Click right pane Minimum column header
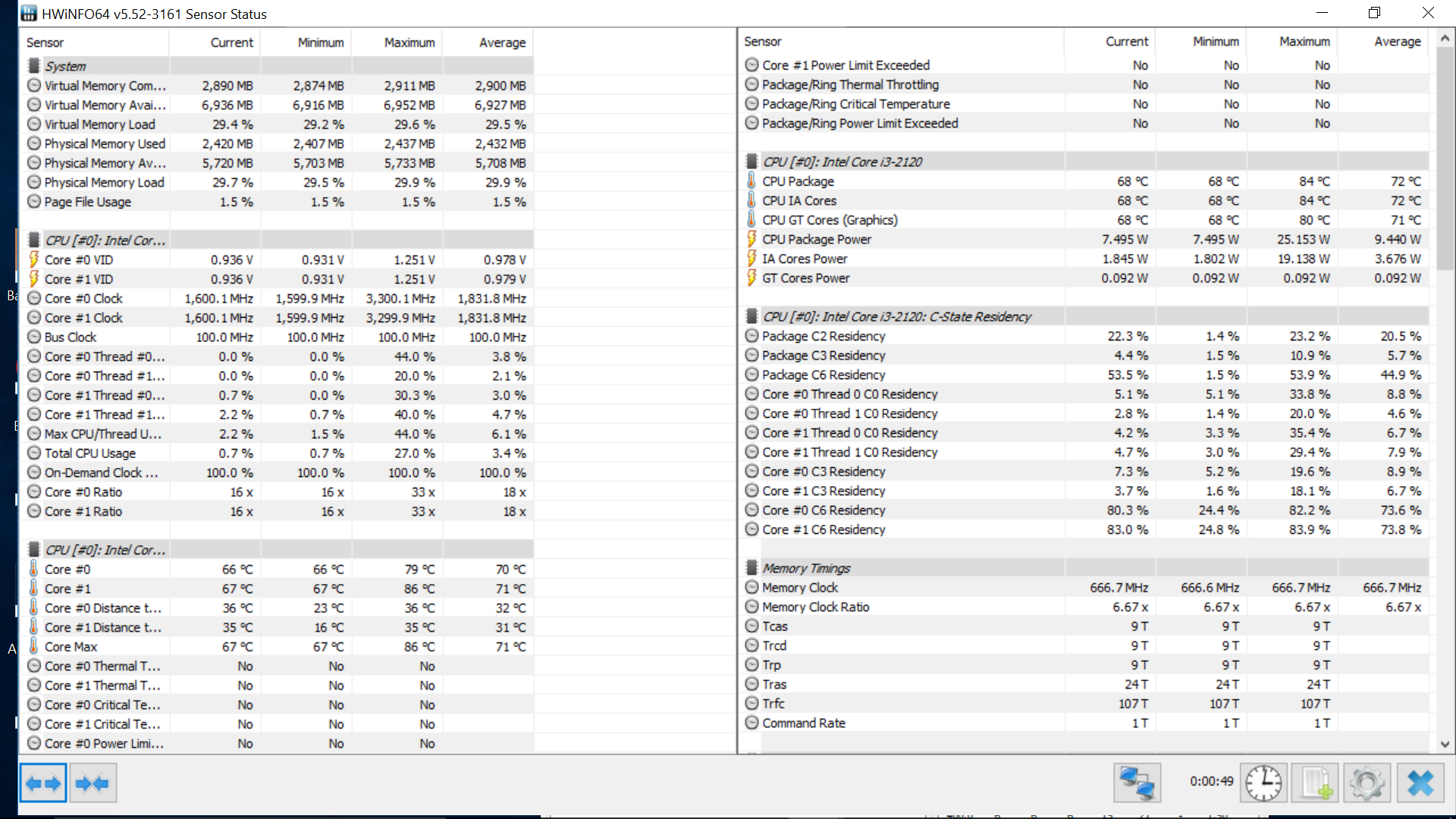1456x819 pixels. pyautogui.click(x=1201, y=42)
